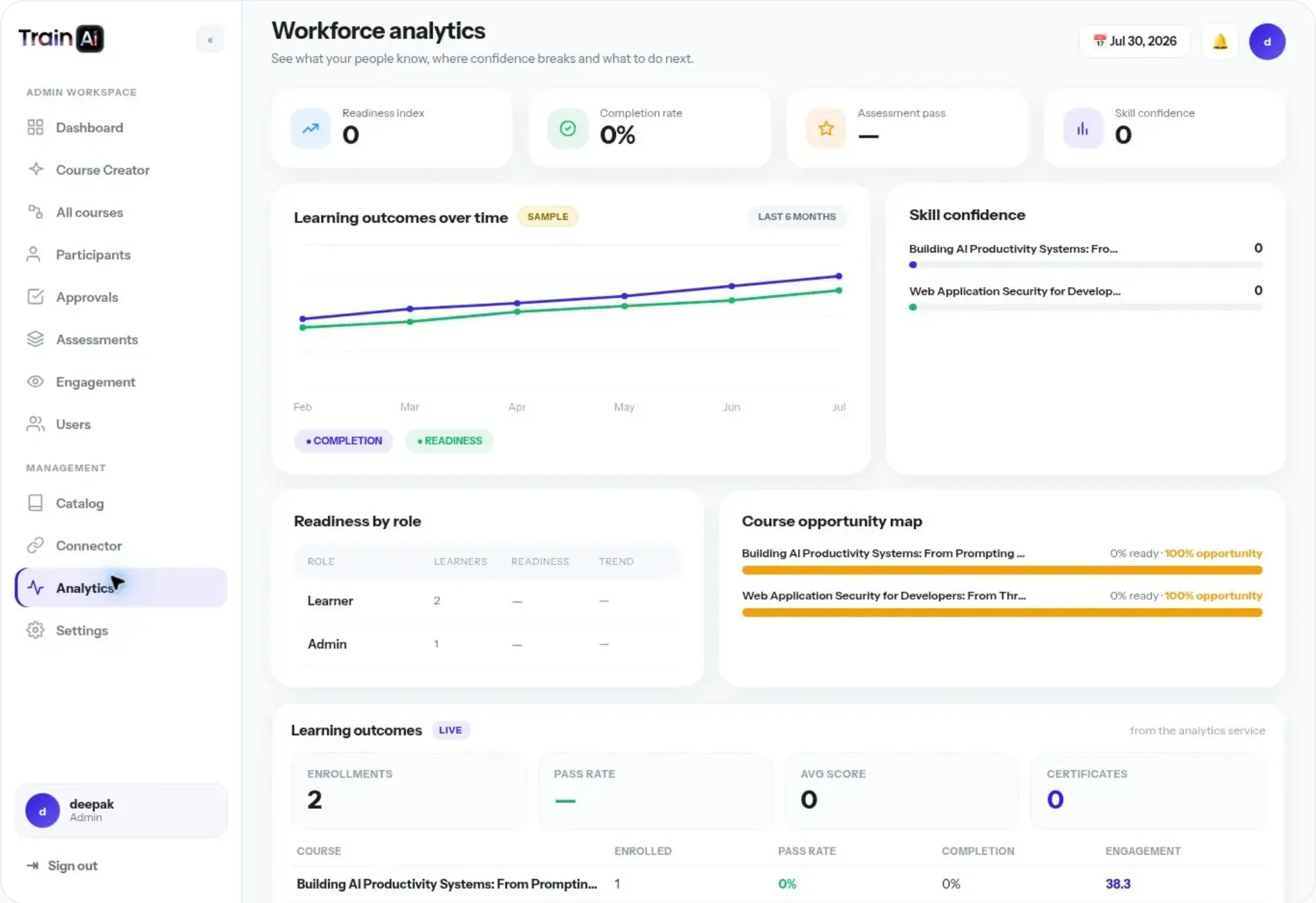Click the 38.3 engagement value
Screen dimensions: 1316x903
click(1118, 883)
